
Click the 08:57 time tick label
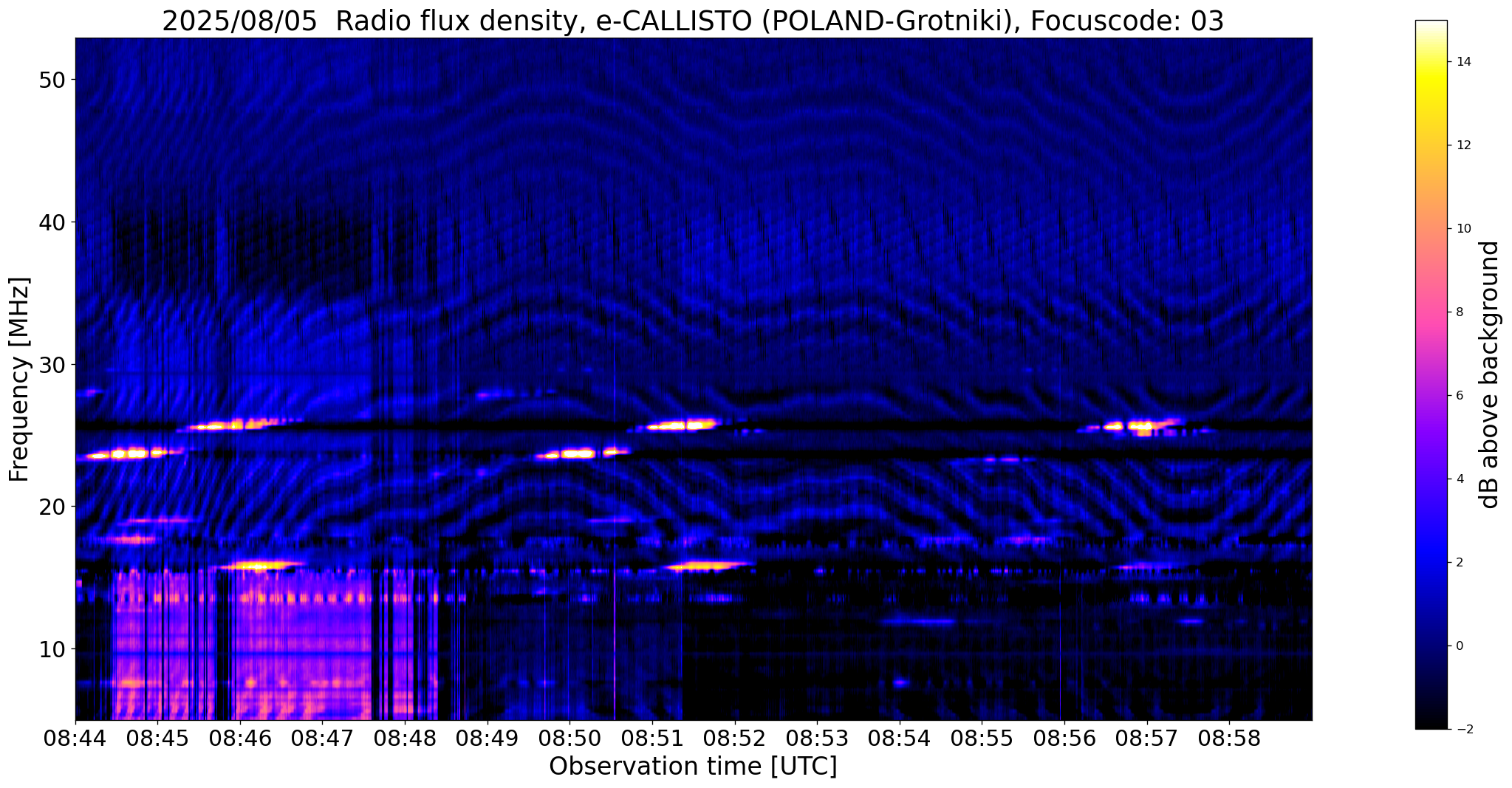pyautogui.click(x=1147, y=739)
